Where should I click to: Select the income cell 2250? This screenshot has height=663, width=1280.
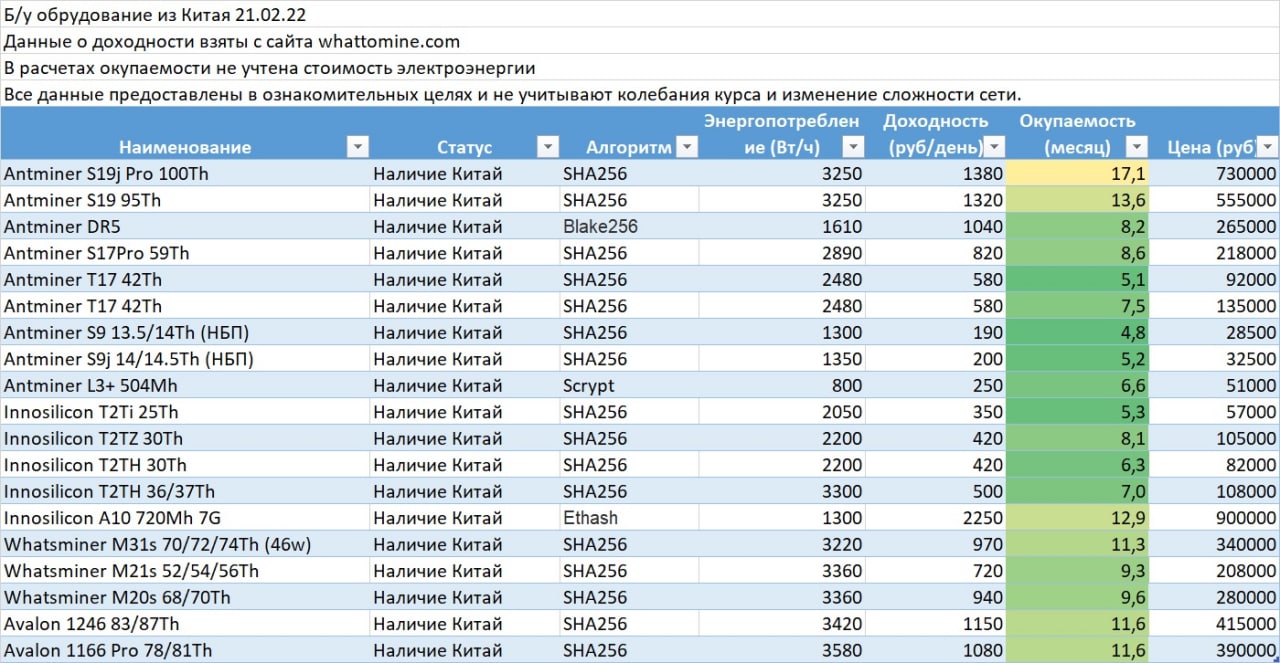click(936, 518)
